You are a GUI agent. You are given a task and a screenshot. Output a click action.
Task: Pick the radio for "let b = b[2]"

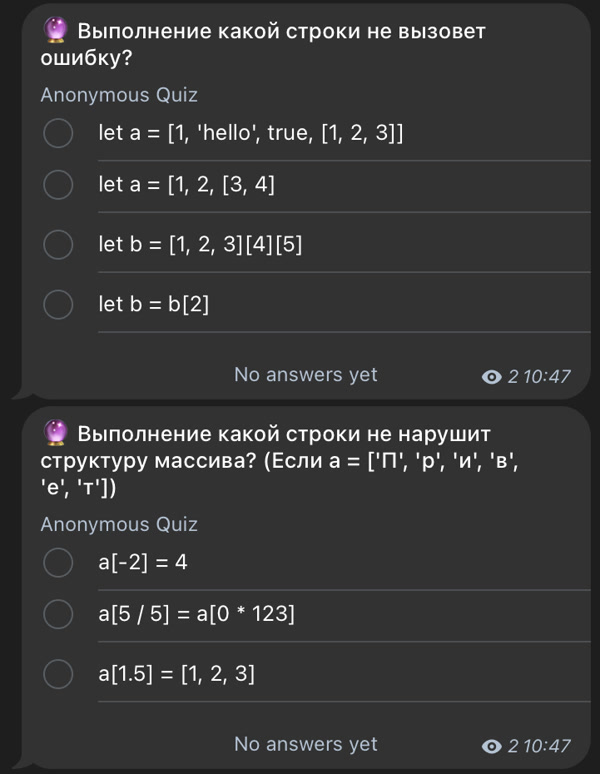coord(58,304)
